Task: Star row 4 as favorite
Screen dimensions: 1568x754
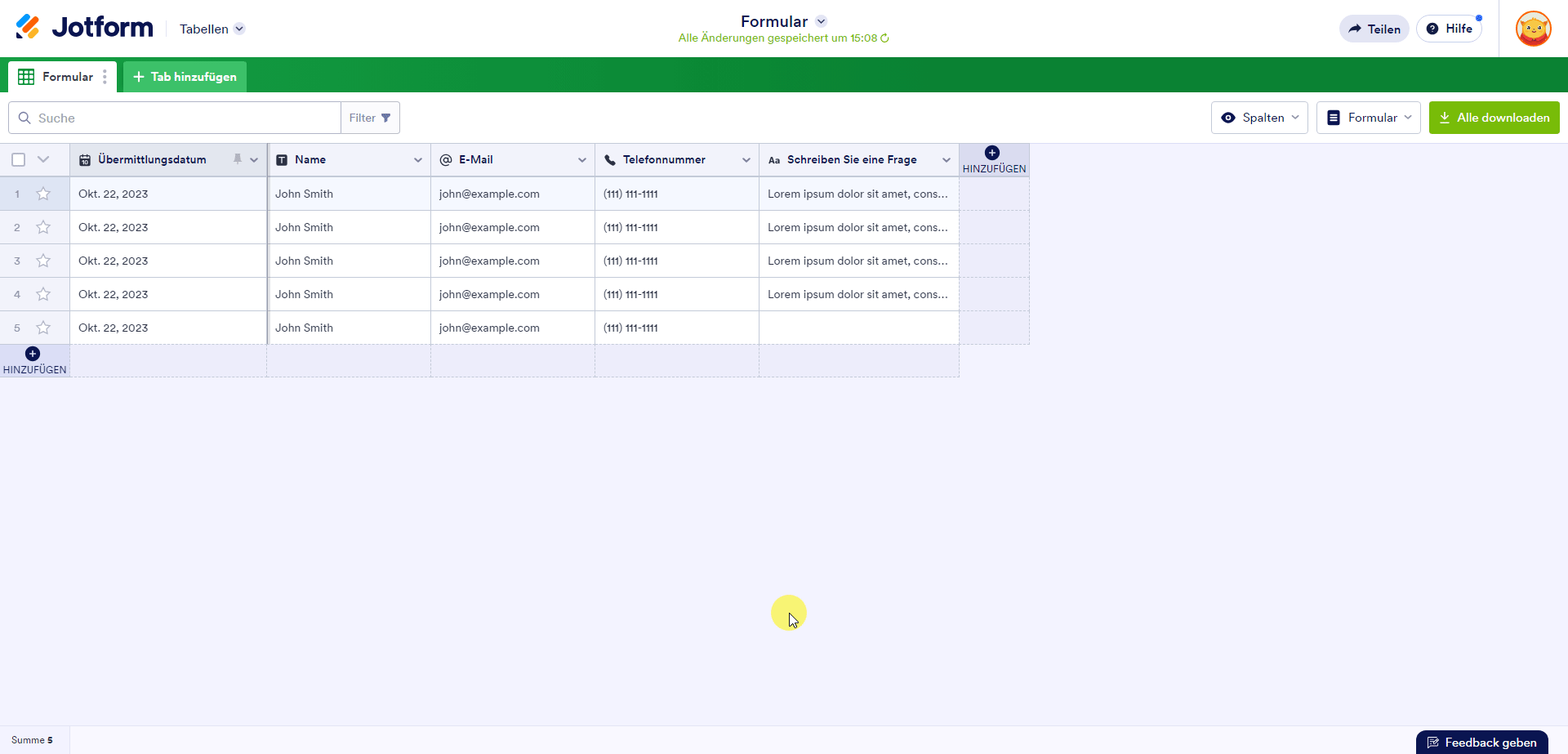Action: (43, 294)
